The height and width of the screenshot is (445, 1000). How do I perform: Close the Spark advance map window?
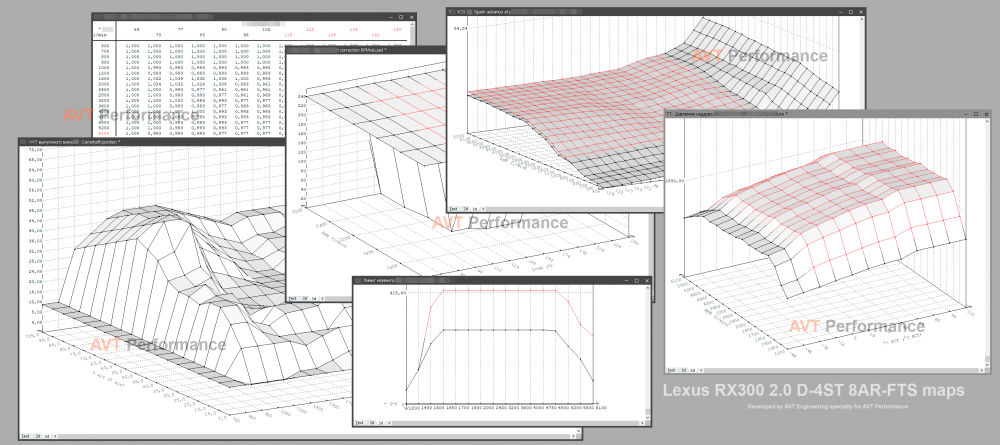859,10
